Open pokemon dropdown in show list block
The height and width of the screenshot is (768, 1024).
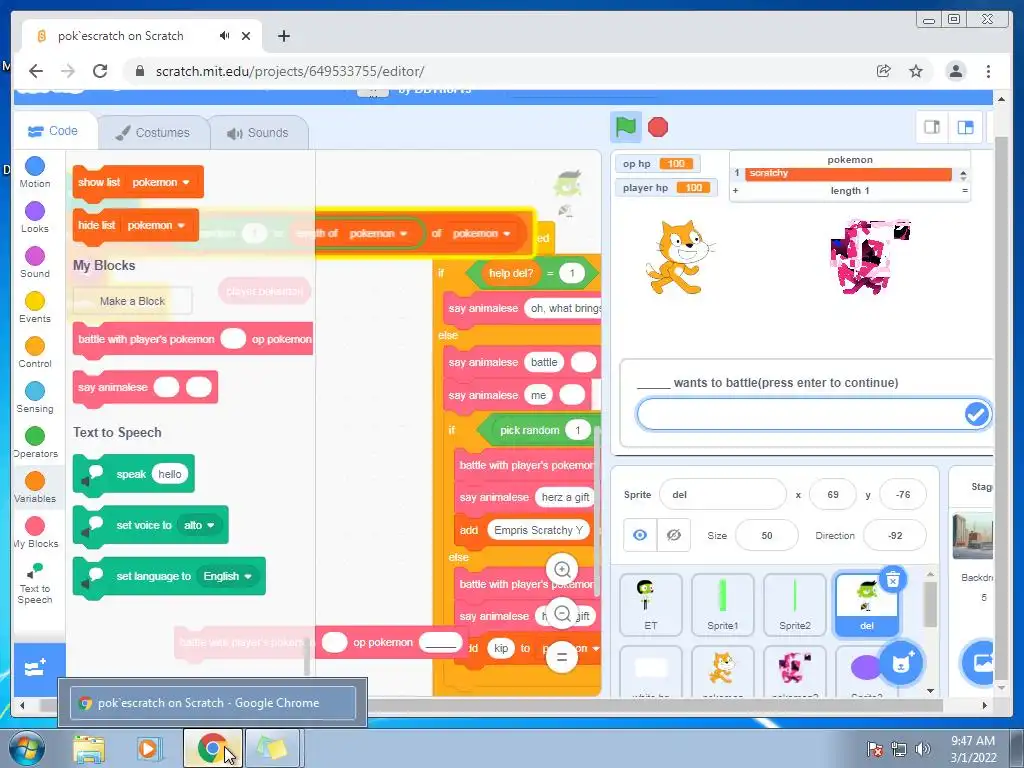tap(161, 182)
